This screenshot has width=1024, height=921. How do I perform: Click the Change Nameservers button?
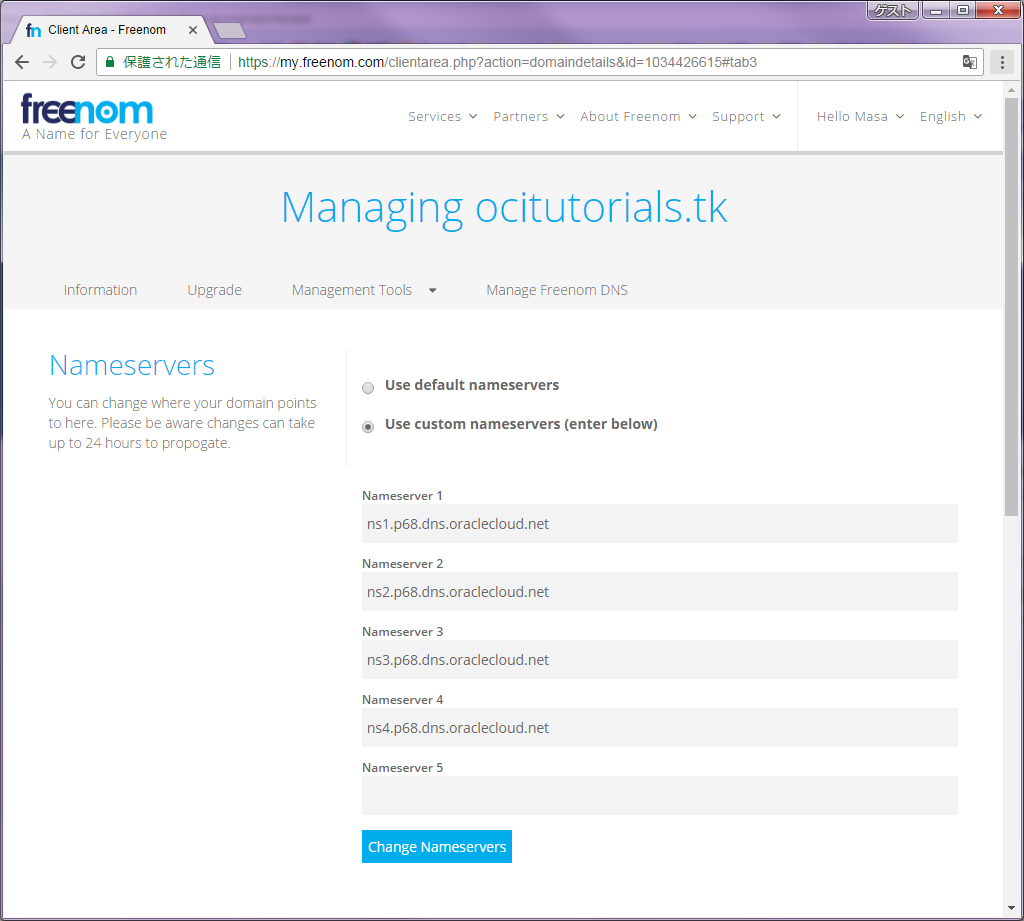(x=437, y=847)
